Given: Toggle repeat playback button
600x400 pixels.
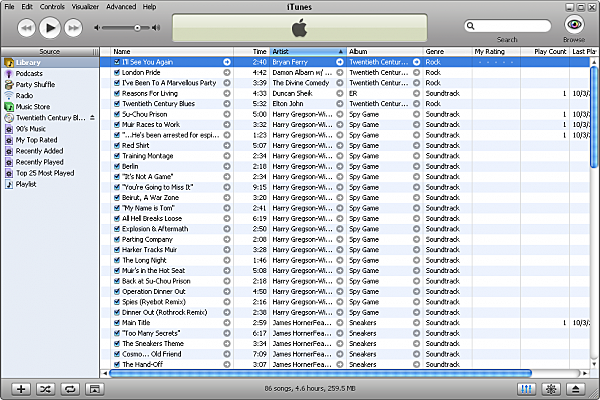Looking at the screenshot, I should tap(70, 389).
